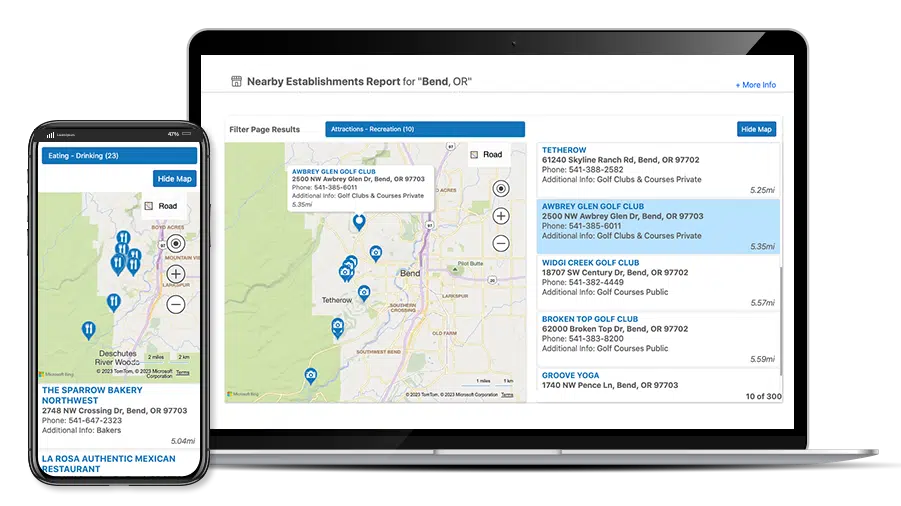Click the storefront icon beside Nearby Establishments Report

[x=236, y=81]
